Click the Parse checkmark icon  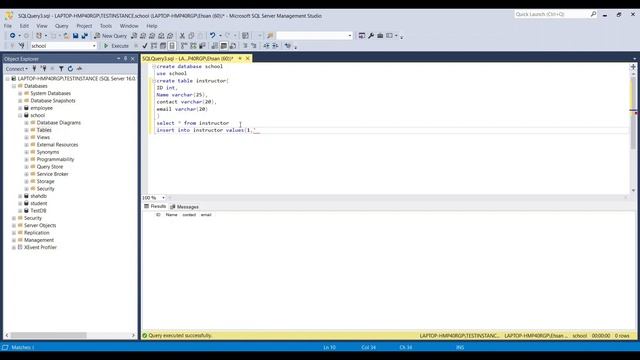144,46
